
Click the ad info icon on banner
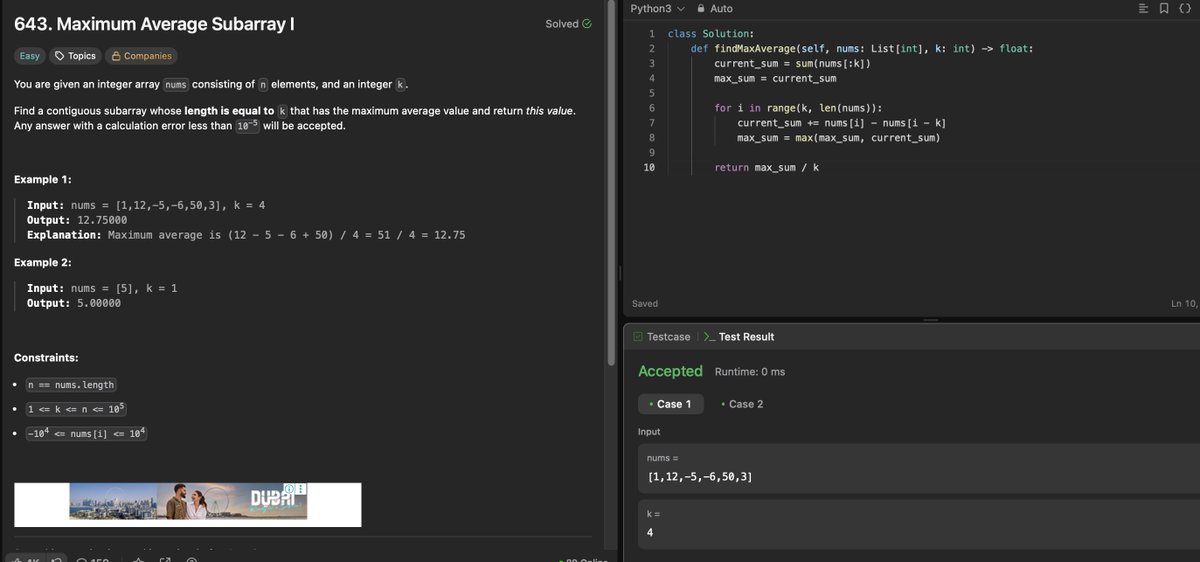pos(290,488)
